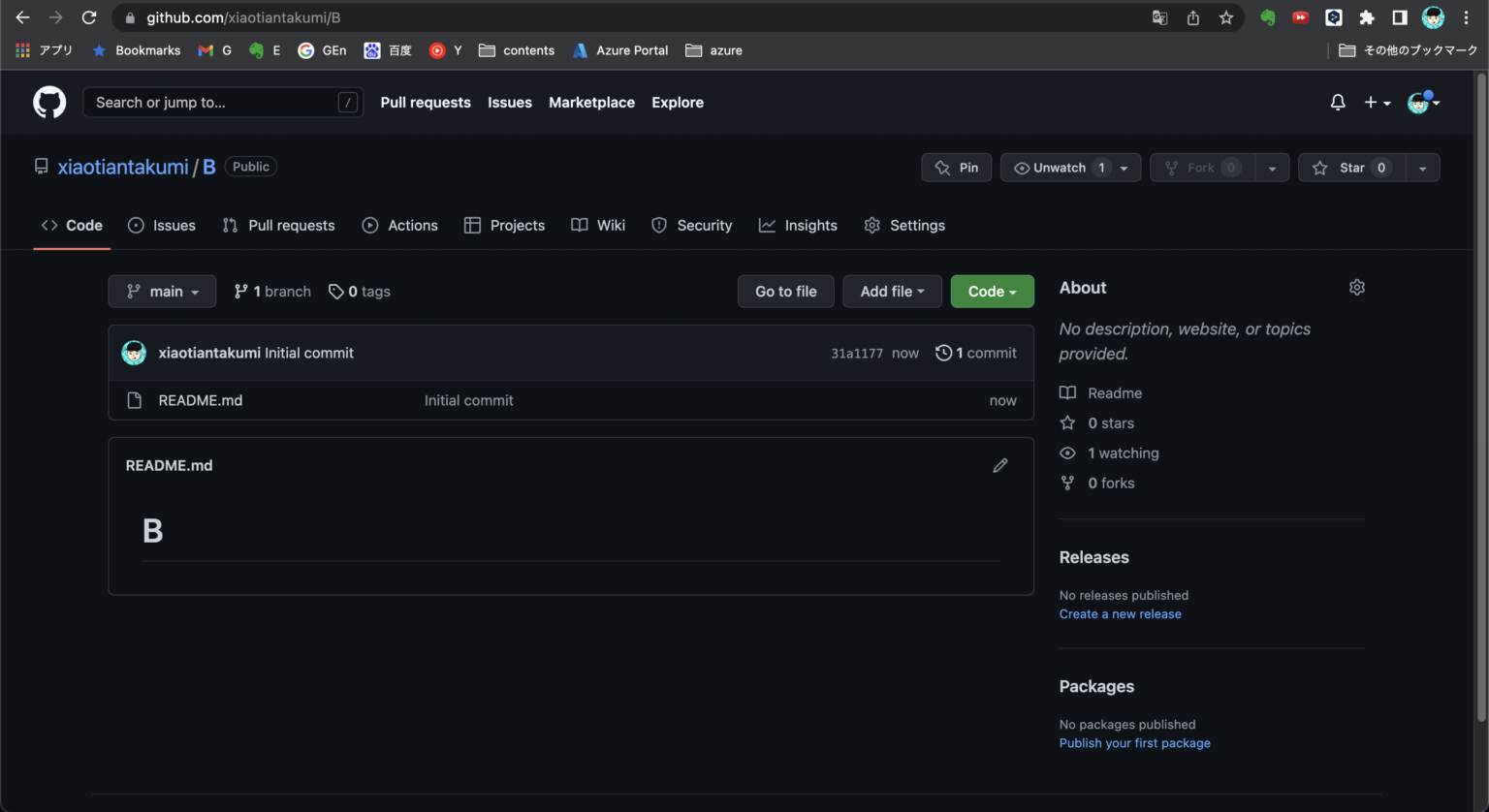Screen dimensions: 1489x812
Task: Open the main branch selector dropdown
Action: click(162, 291)
